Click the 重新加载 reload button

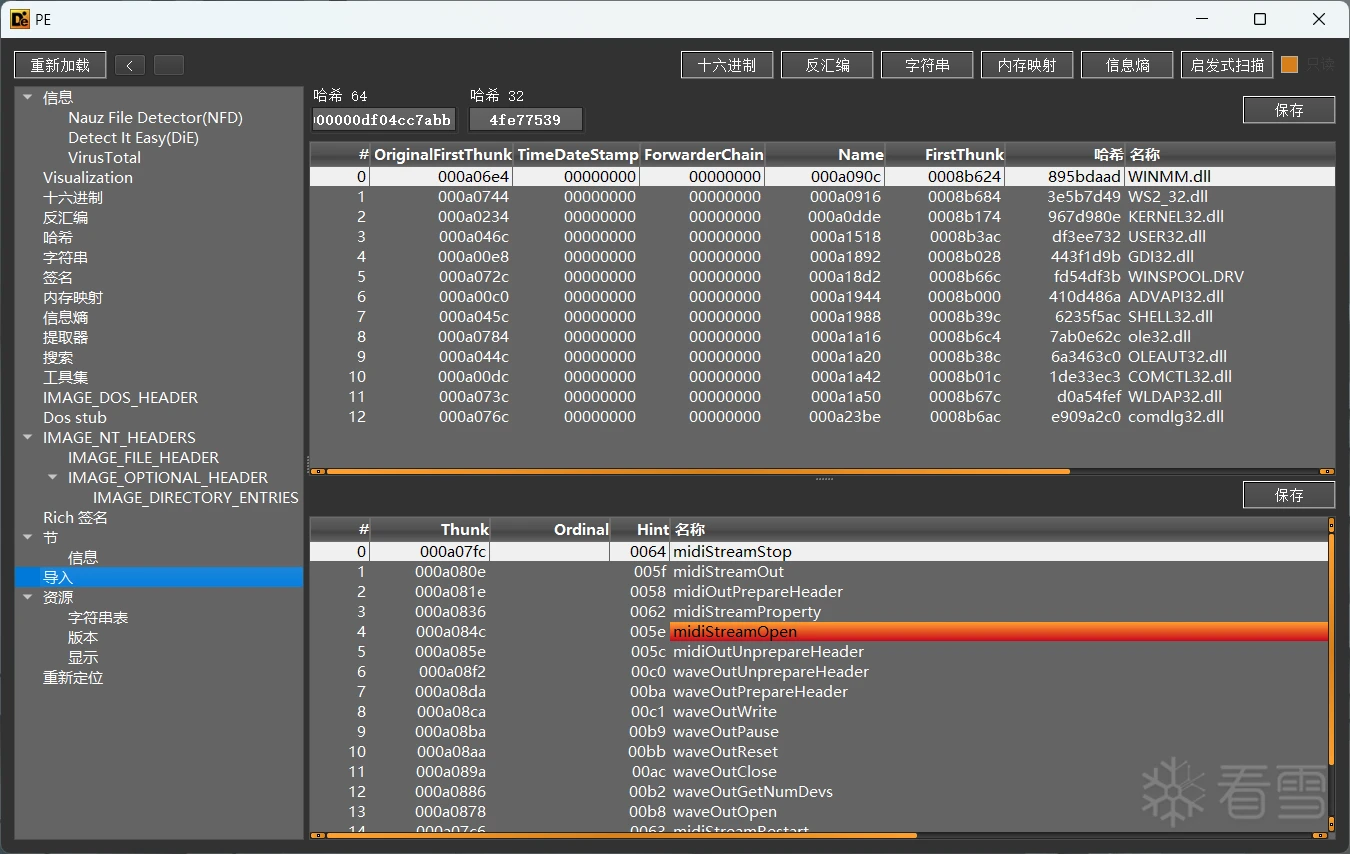pos(60,65)
